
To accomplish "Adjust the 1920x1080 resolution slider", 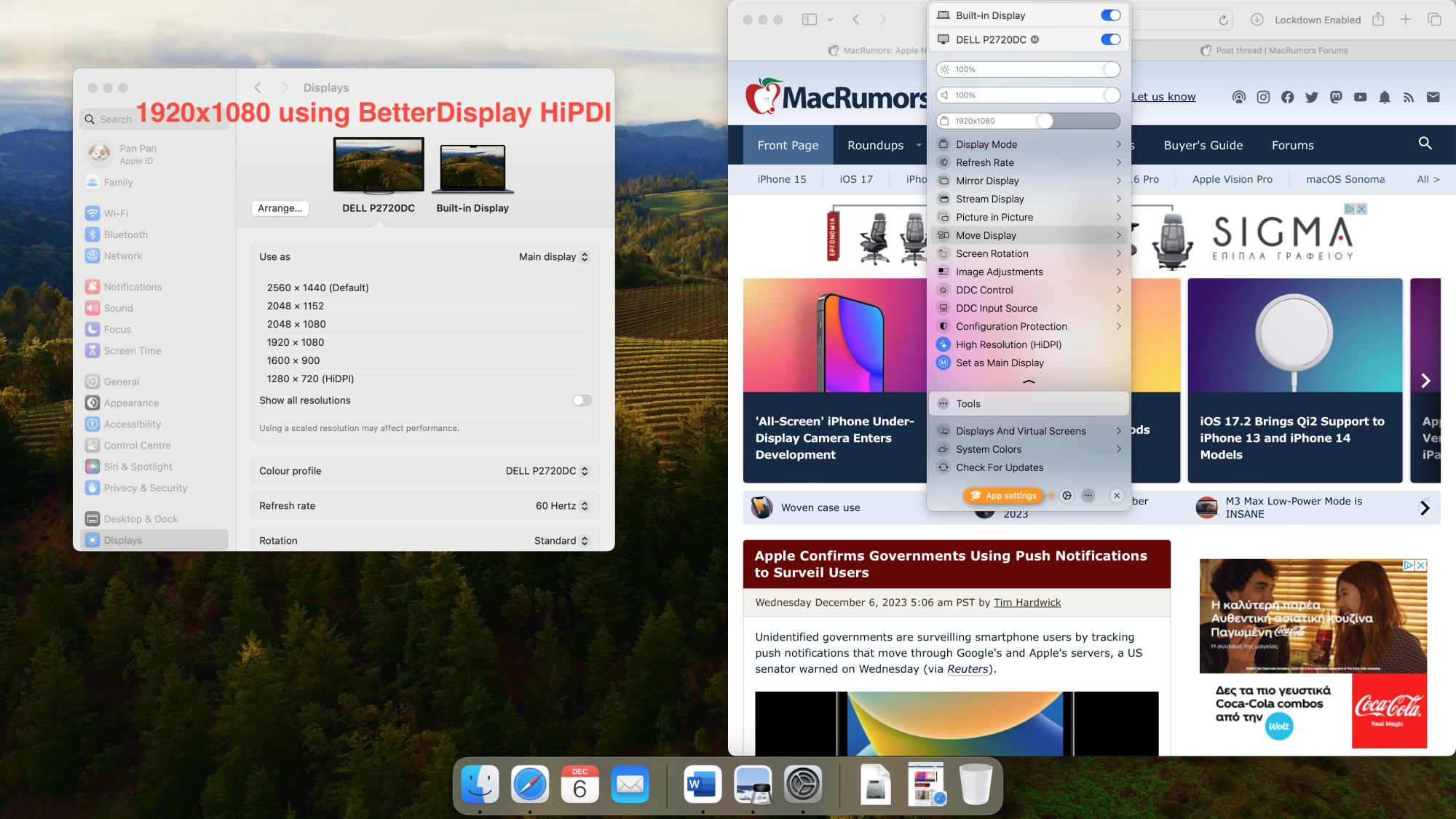I will coord(1045,121).
